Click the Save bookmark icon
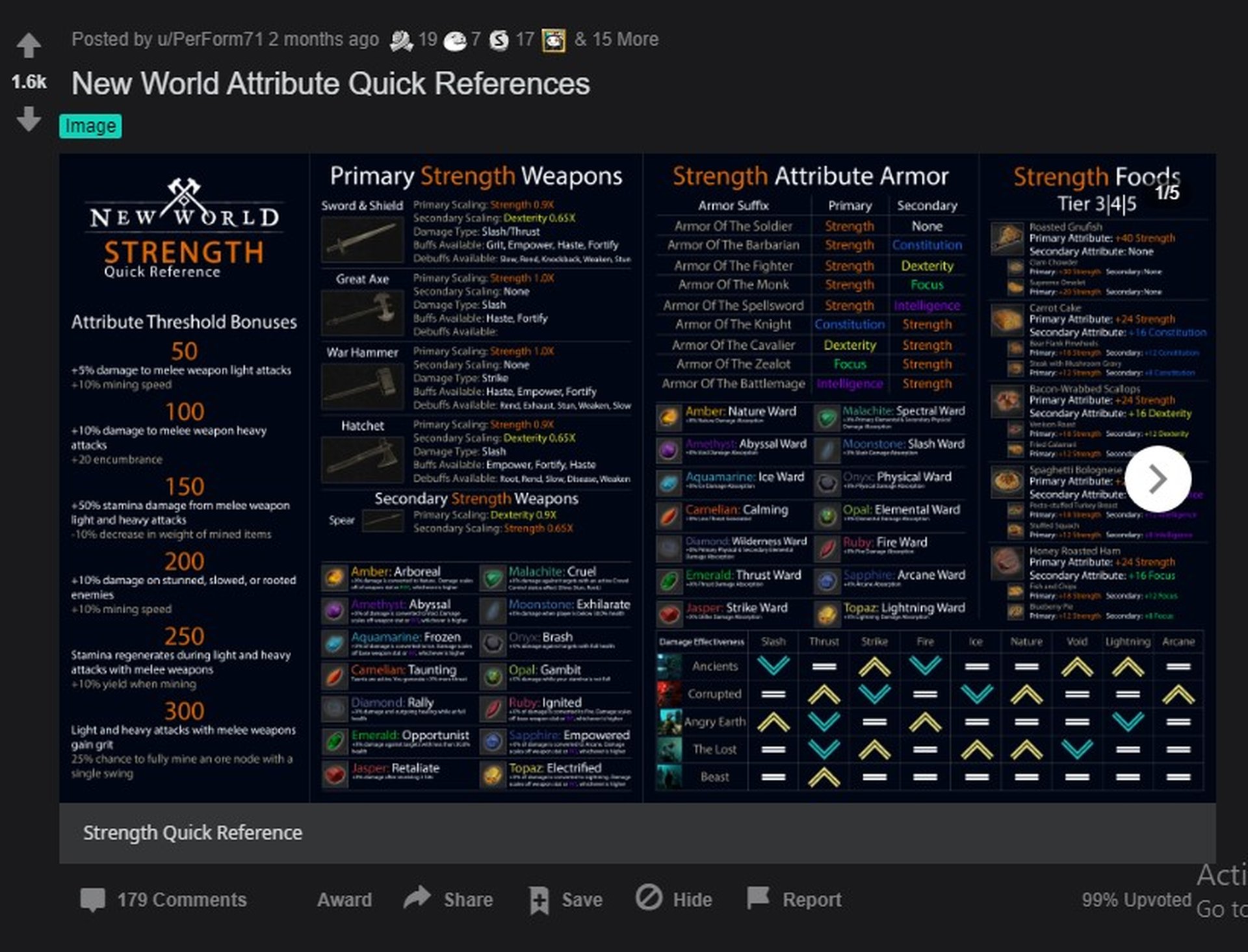The height and width of the screenshot is (952, 1248). tap(539, 900)
